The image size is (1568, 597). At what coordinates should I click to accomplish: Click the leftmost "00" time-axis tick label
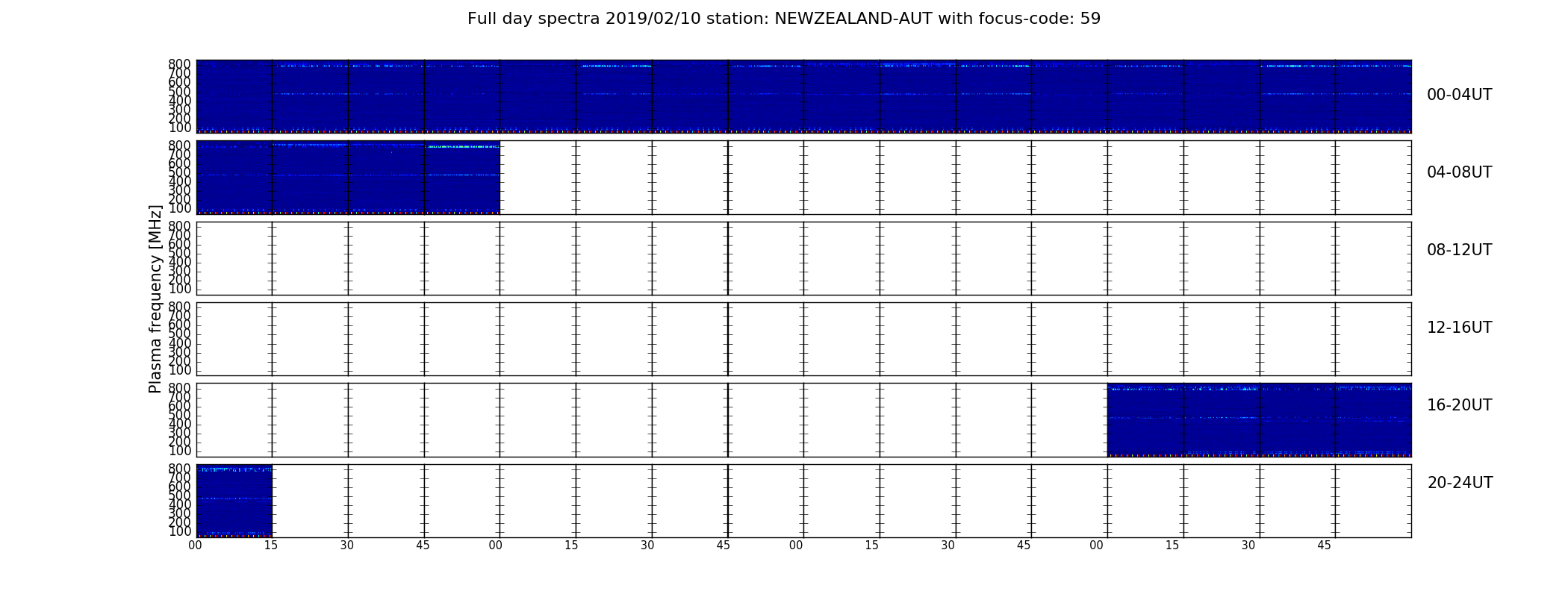pyautogui.click(x=195, y=546)
